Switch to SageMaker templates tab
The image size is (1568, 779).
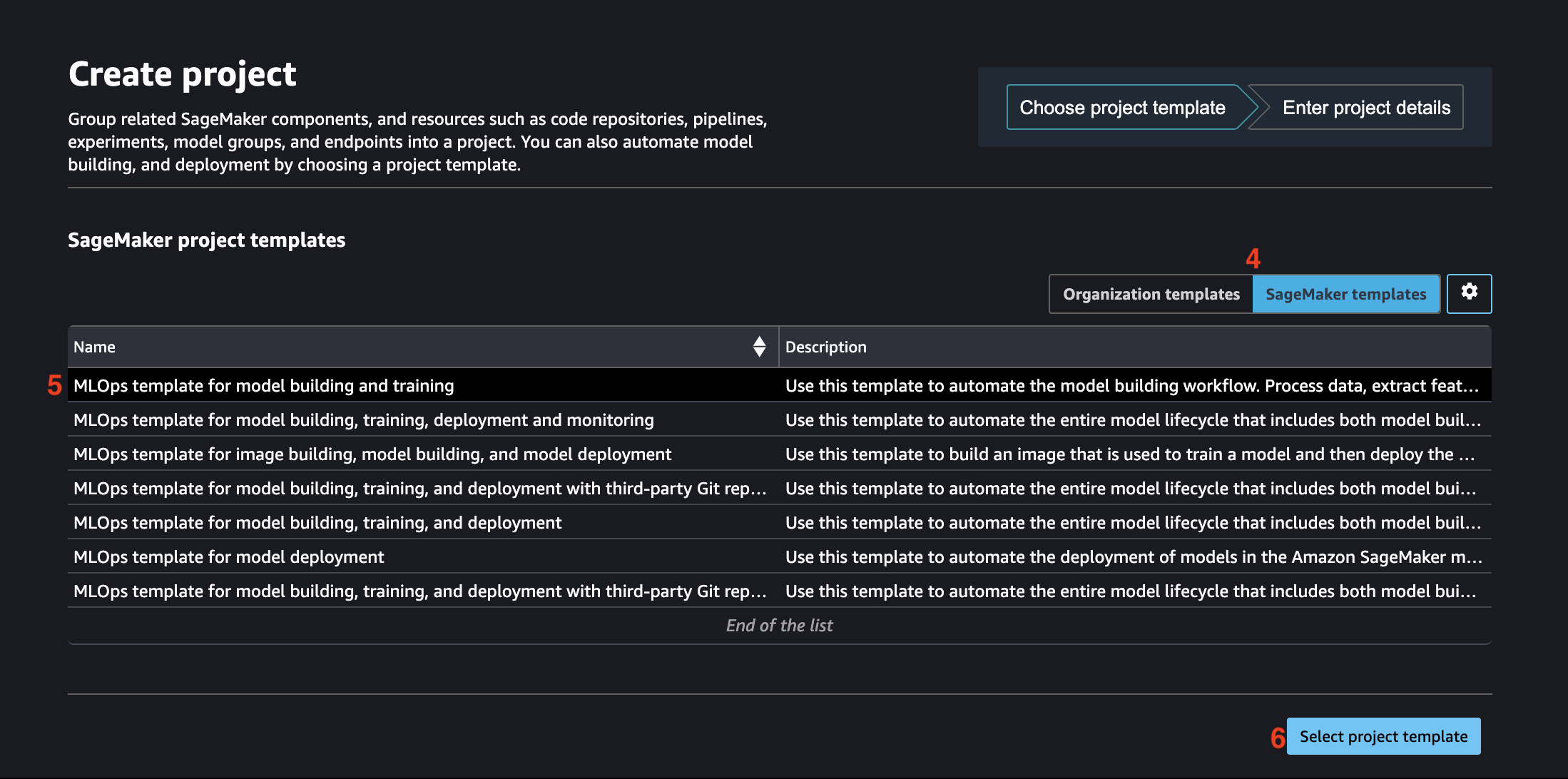tap(1345, 294)
